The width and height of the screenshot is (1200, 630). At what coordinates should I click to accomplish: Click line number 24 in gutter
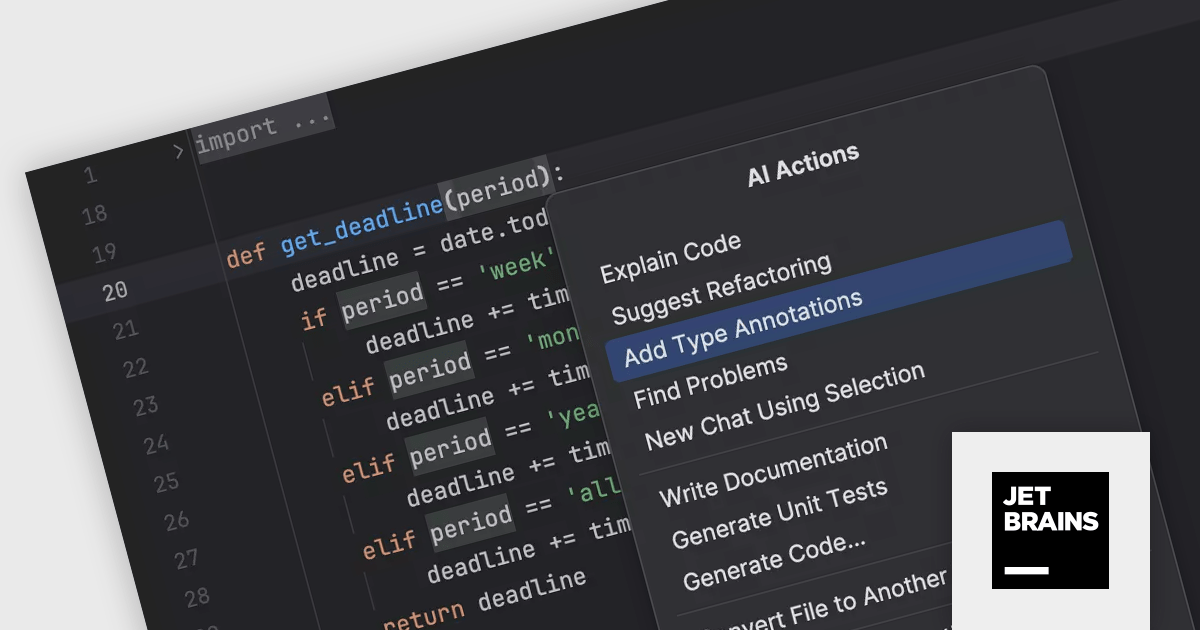pos(156,444)
